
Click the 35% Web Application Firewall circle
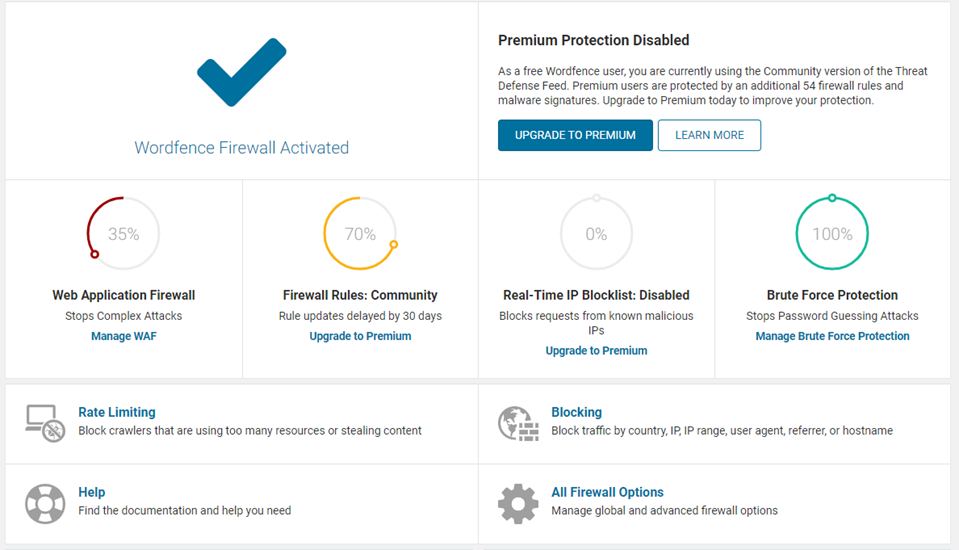[123, 234]
